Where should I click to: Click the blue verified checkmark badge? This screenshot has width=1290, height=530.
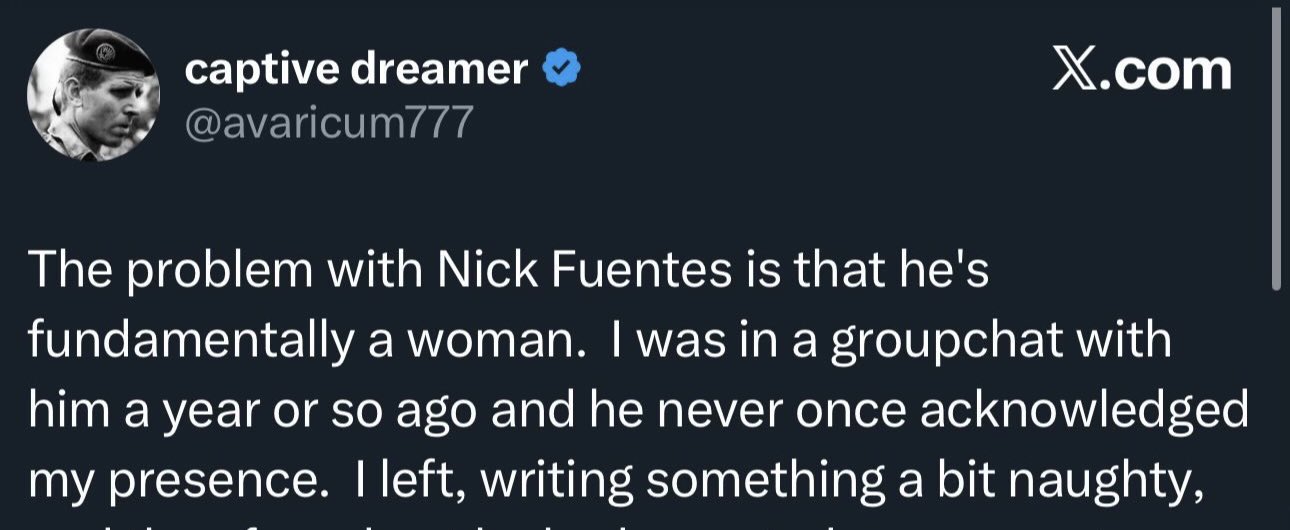(562, 70)
